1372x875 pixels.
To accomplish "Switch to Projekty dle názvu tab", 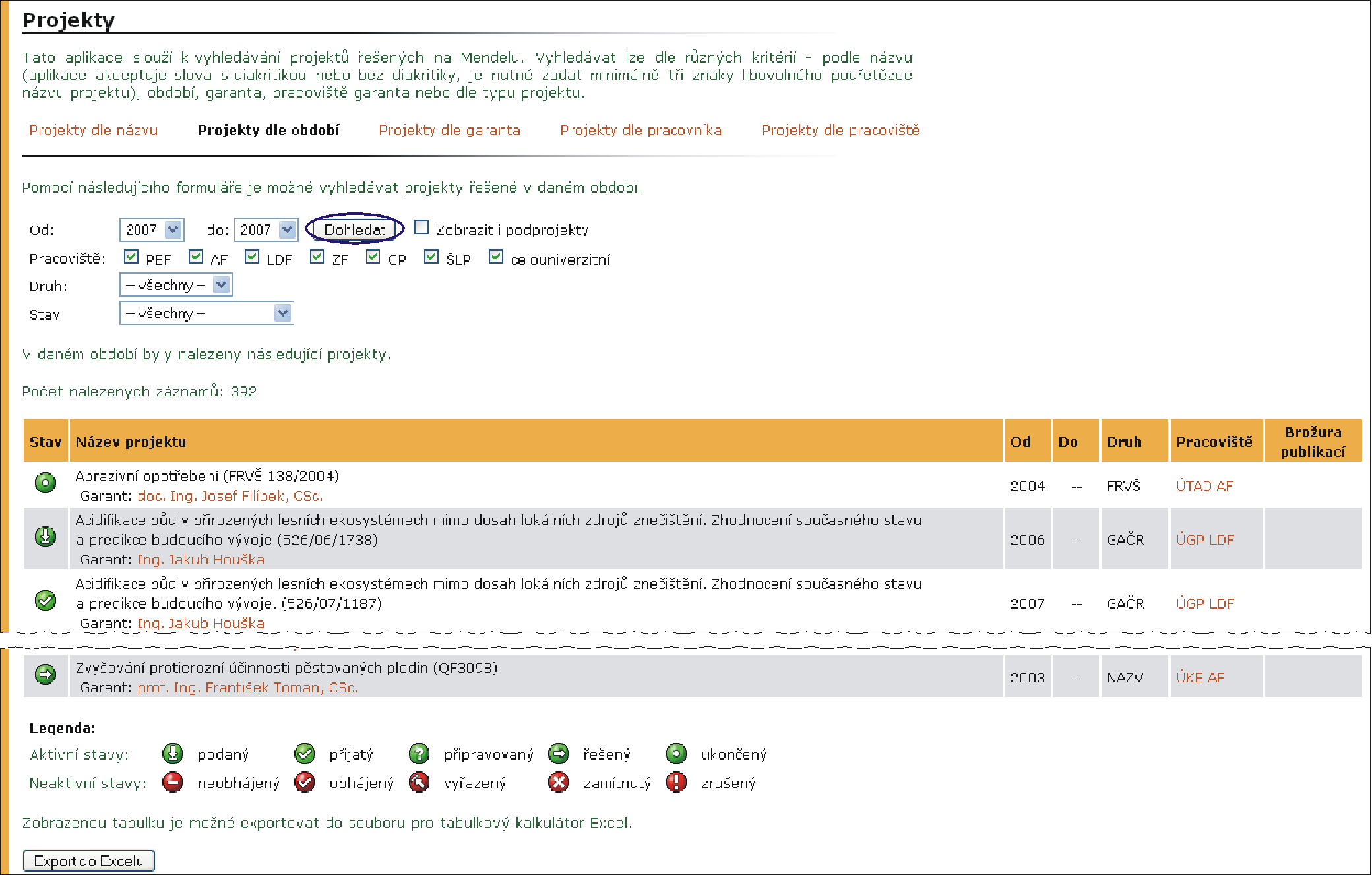I will point(94,130).
